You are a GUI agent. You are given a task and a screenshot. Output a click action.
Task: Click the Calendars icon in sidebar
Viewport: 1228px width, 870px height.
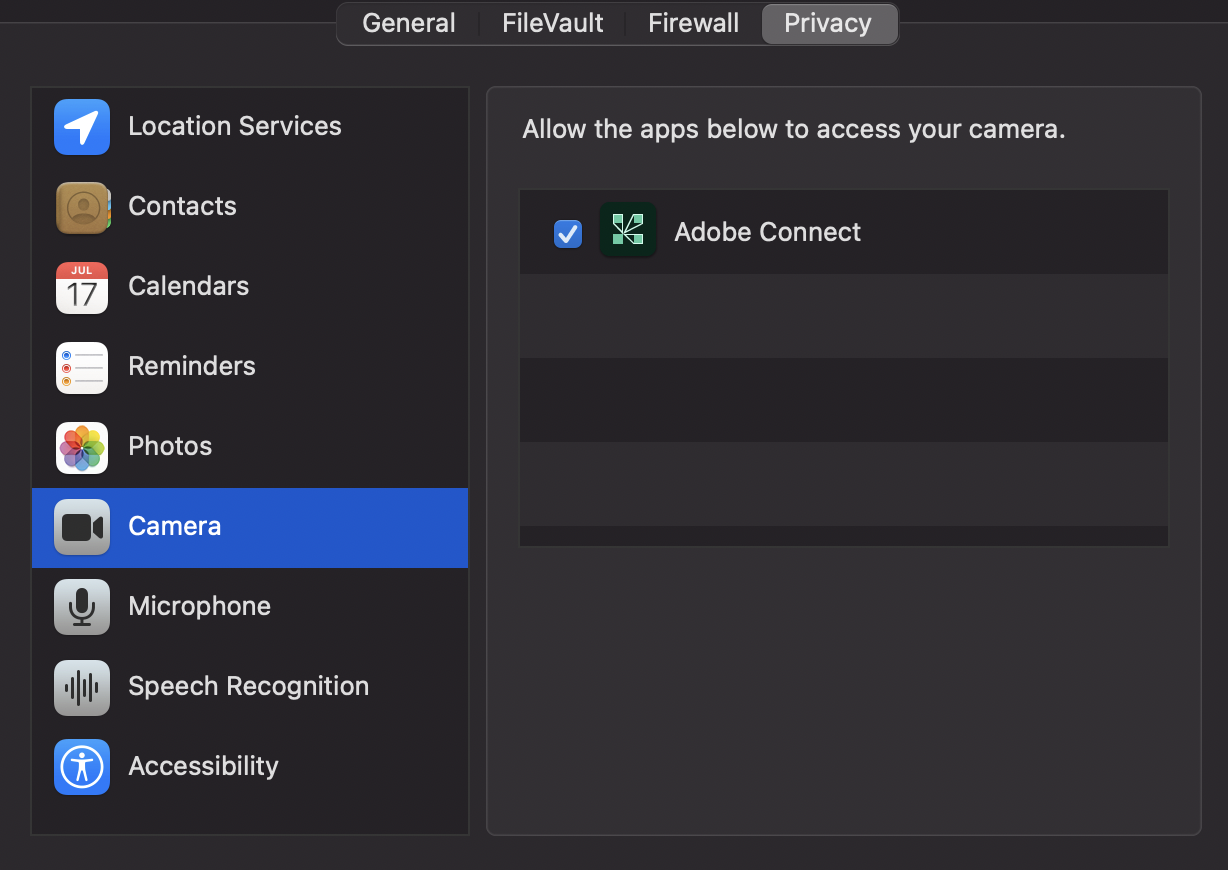(x=82, y=287)
